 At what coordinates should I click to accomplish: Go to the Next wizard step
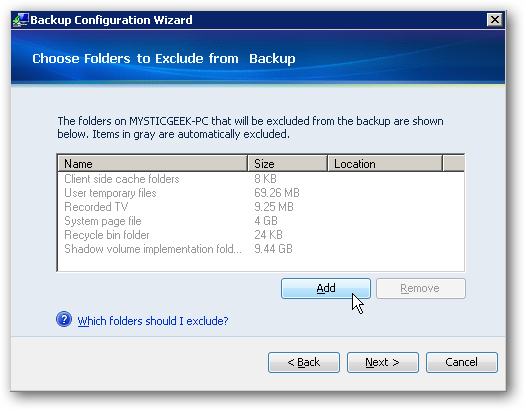click(x=383, y=362)
